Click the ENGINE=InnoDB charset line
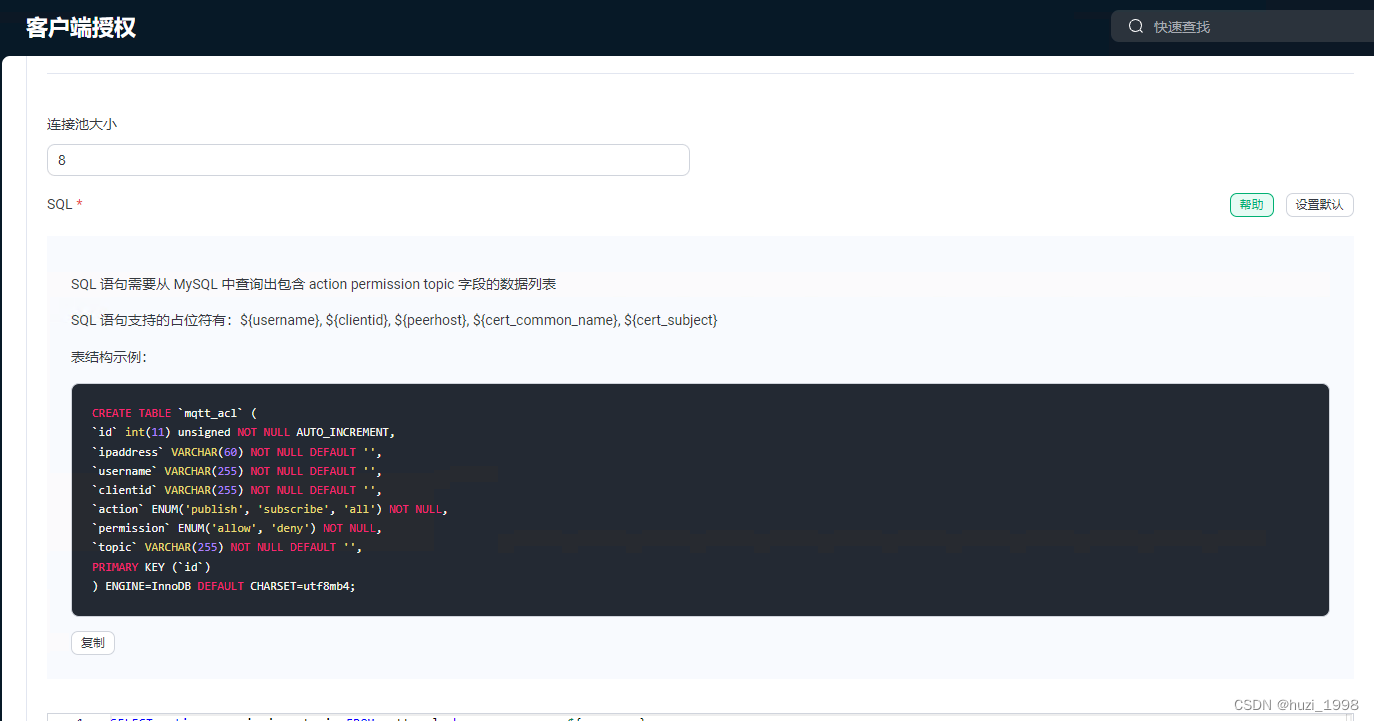The height and width of the screenshot is (721, 1374). click(x=224, y=586)
